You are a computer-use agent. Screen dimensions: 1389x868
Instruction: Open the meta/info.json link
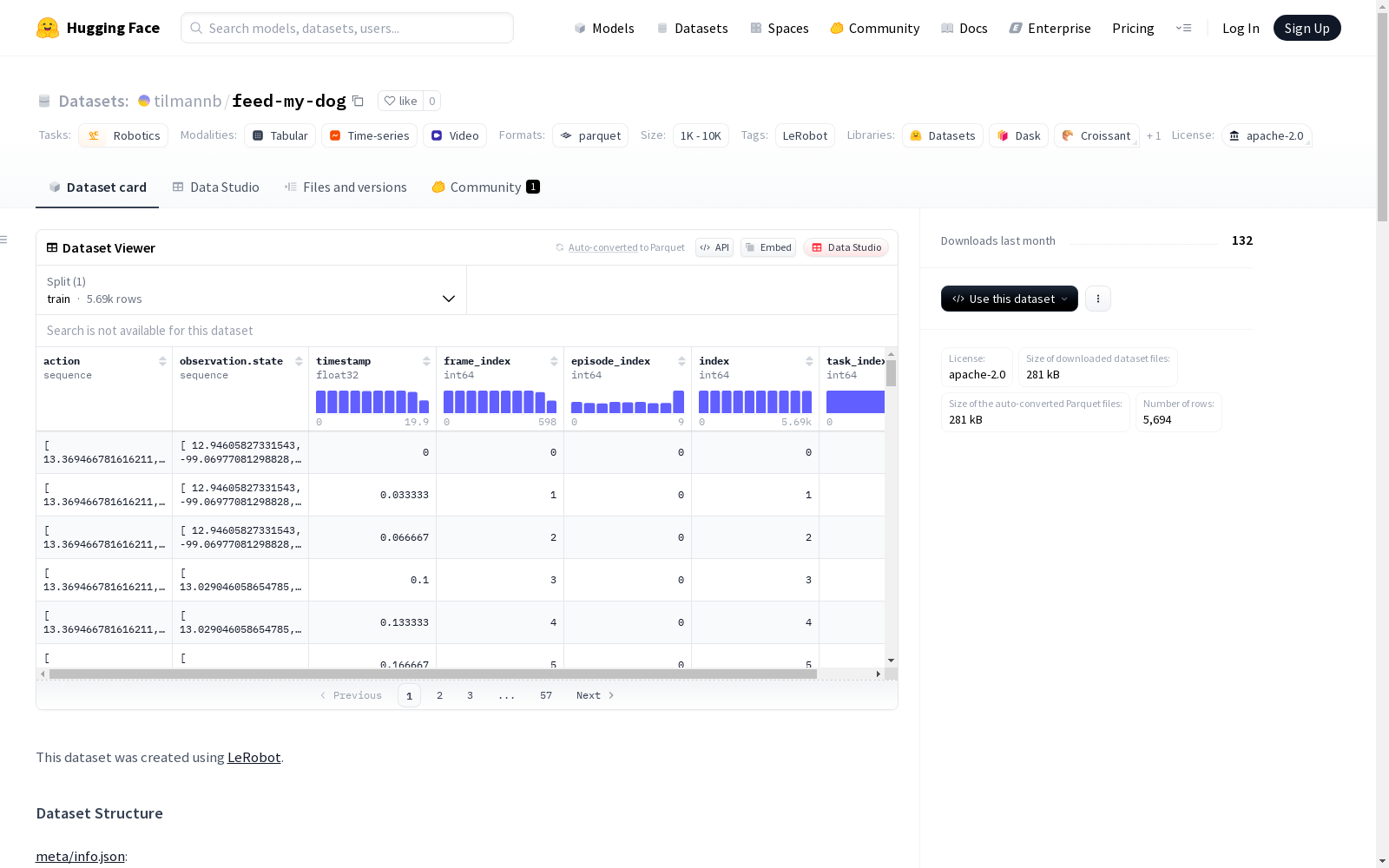[80, 856]
